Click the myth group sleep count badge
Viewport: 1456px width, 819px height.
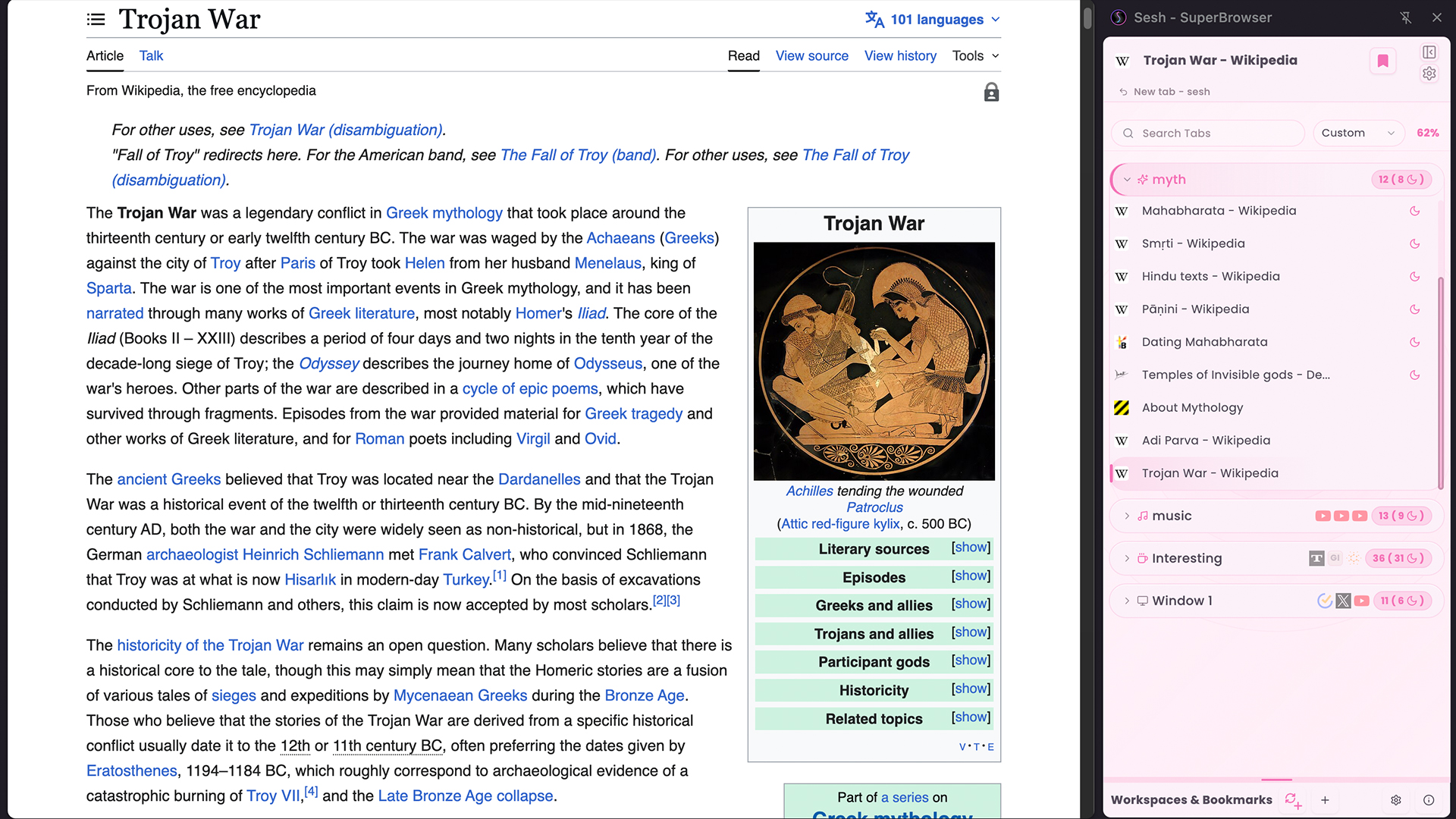[x=1401, y=180]
